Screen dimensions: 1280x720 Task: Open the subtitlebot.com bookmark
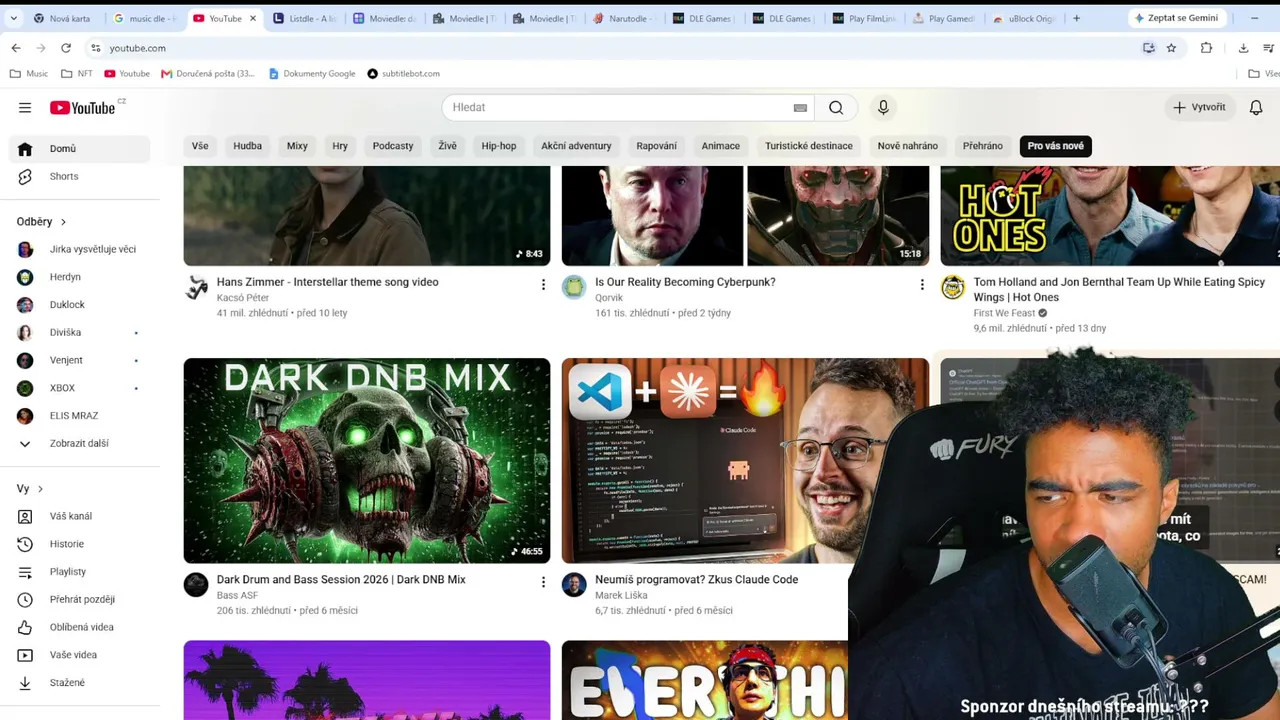pyautogui.click(x=403, y=74)
